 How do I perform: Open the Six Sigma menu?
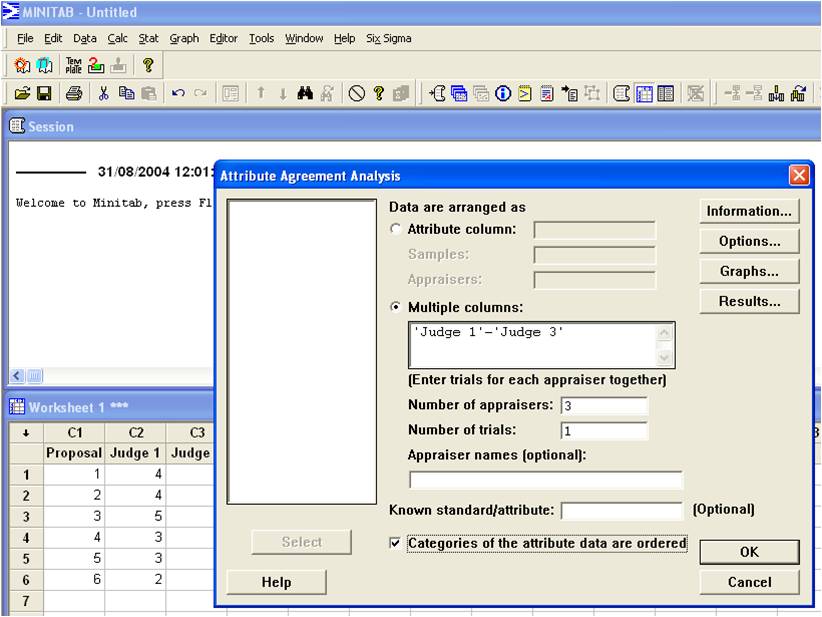[388, 38]
